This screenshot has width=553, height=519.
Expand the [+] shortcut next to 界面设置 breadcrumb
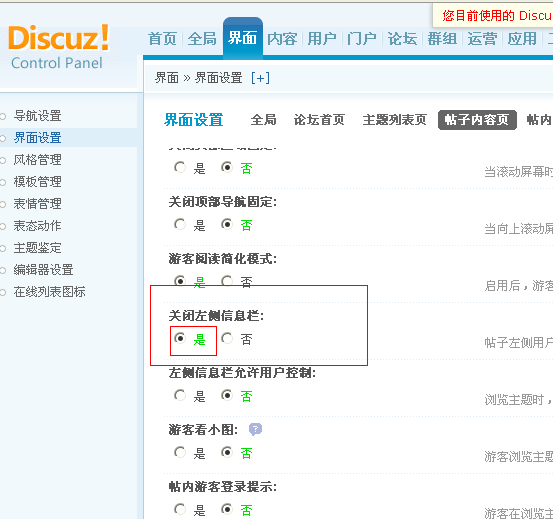pos(260,78)
